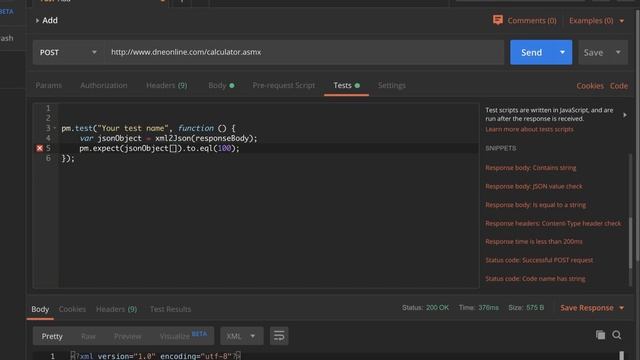Open the response Headers (9) tab
640x360 pixels.
tap(116, 309)
